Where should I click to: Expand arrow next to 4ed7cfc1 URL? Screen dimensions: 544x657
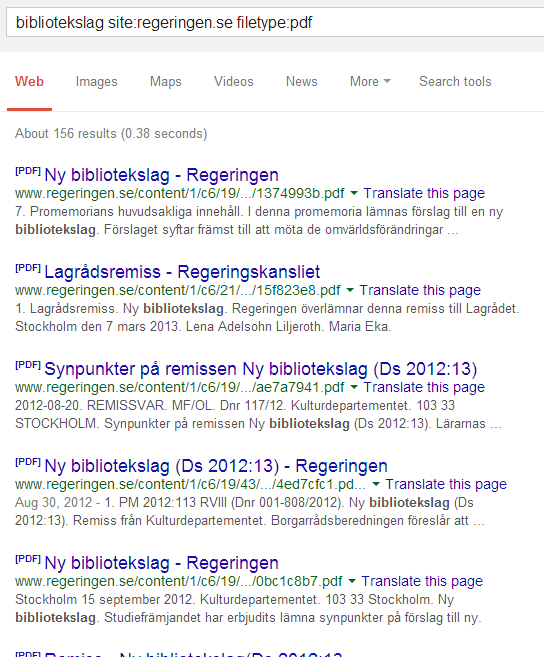coord(376,484)
